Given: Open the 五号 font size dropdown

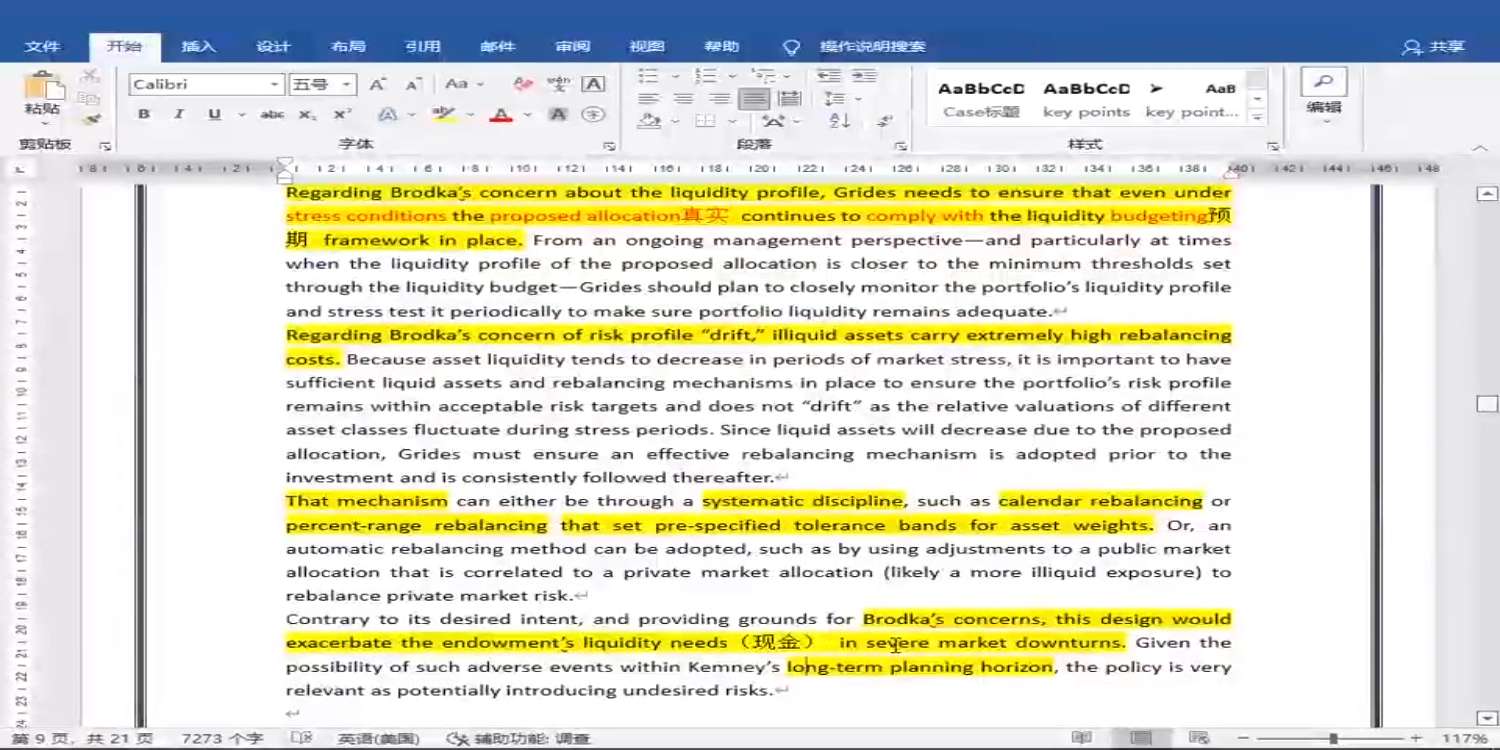Looking at the screenshot, I should (x=346, y=85).
